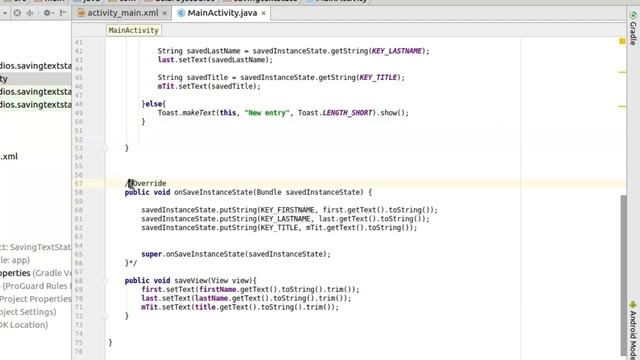Click the Gradle elephant icon
Image resolution: width=640 pixels, height=360 pixels.
(x=633, y=16)
